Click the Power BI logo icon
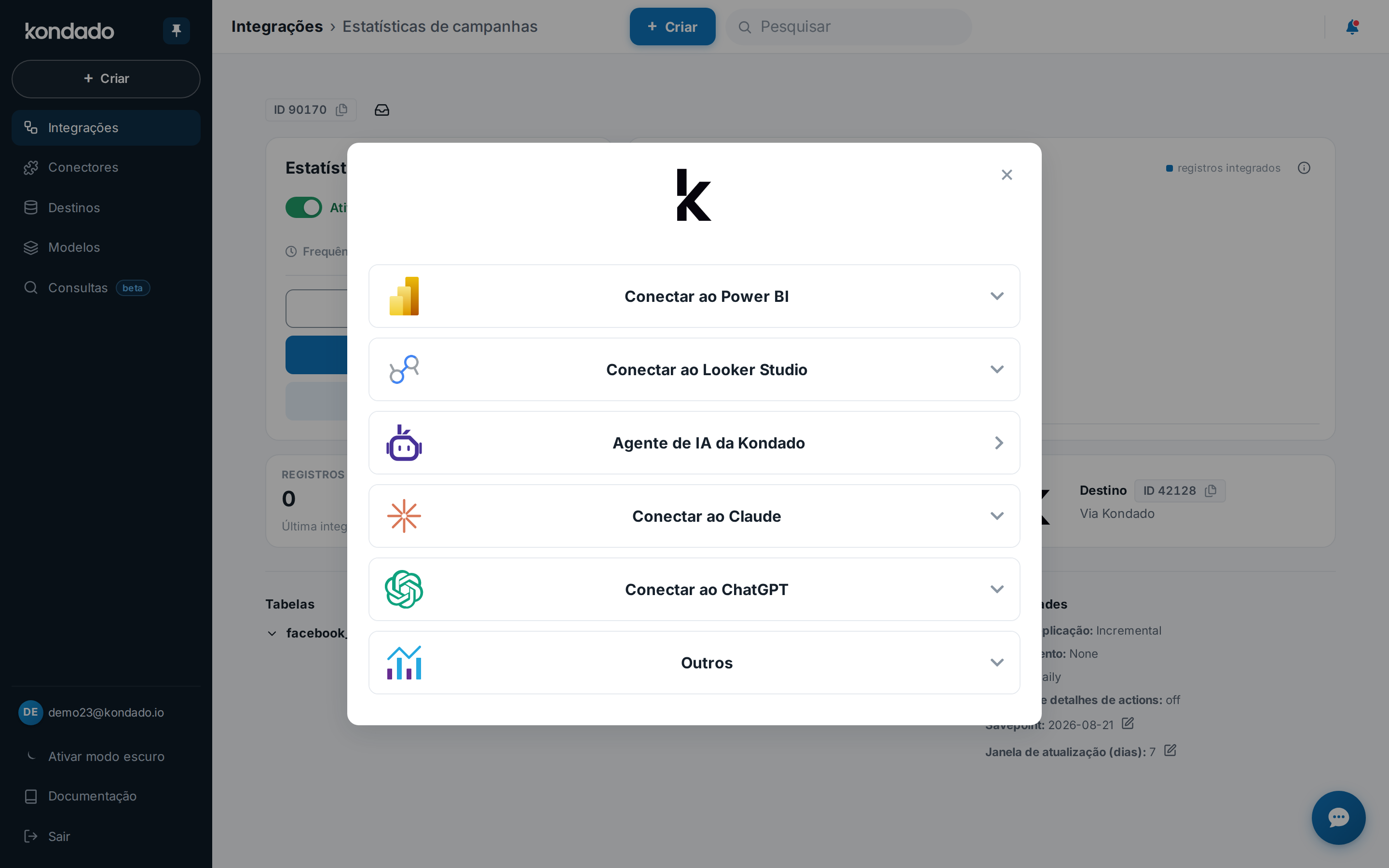1389x868 pixels. [x=404, y=296]
